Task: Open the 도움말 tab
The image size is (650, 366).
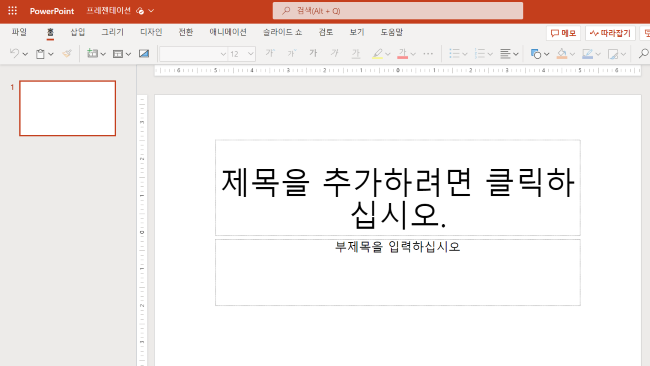Action: [x=391, y=32]
